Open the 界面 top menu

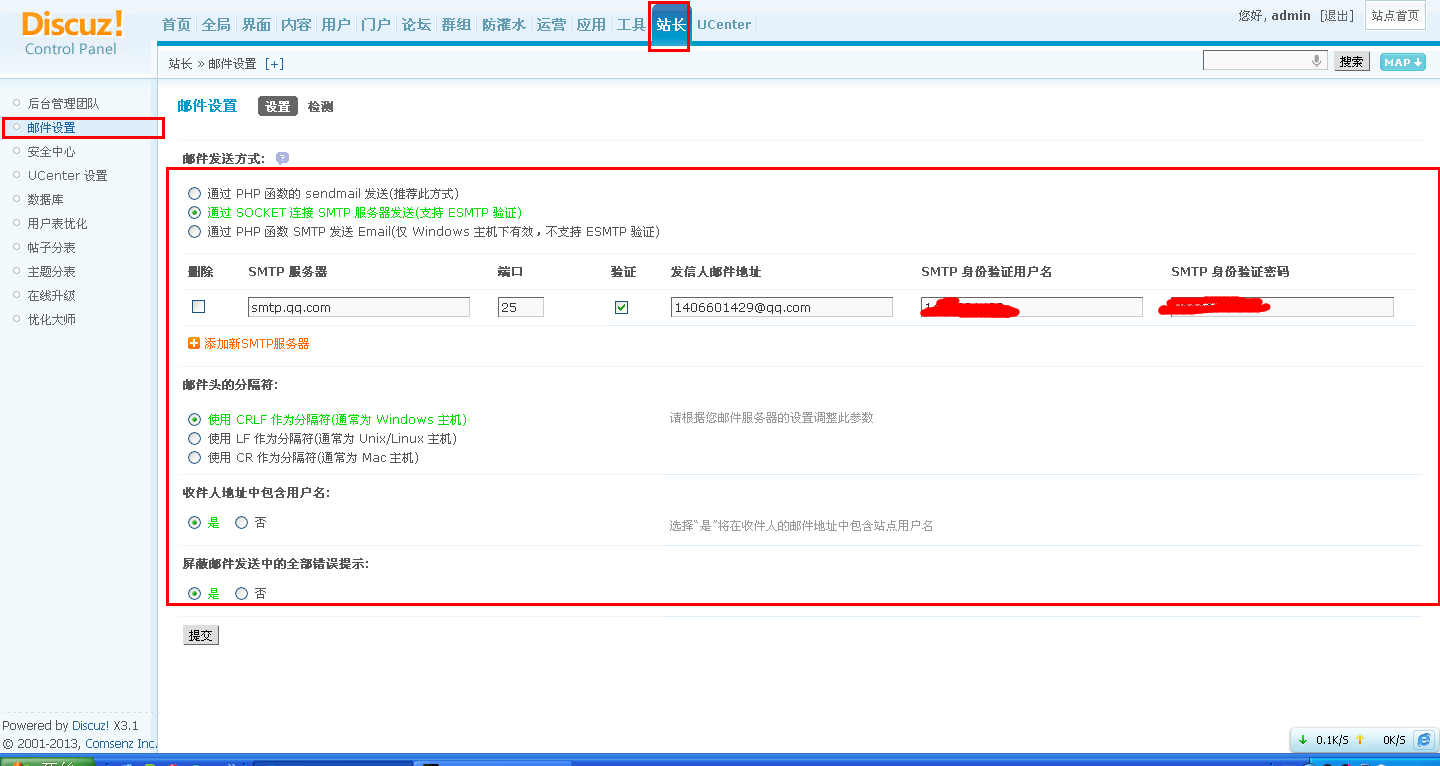point(256,25)
